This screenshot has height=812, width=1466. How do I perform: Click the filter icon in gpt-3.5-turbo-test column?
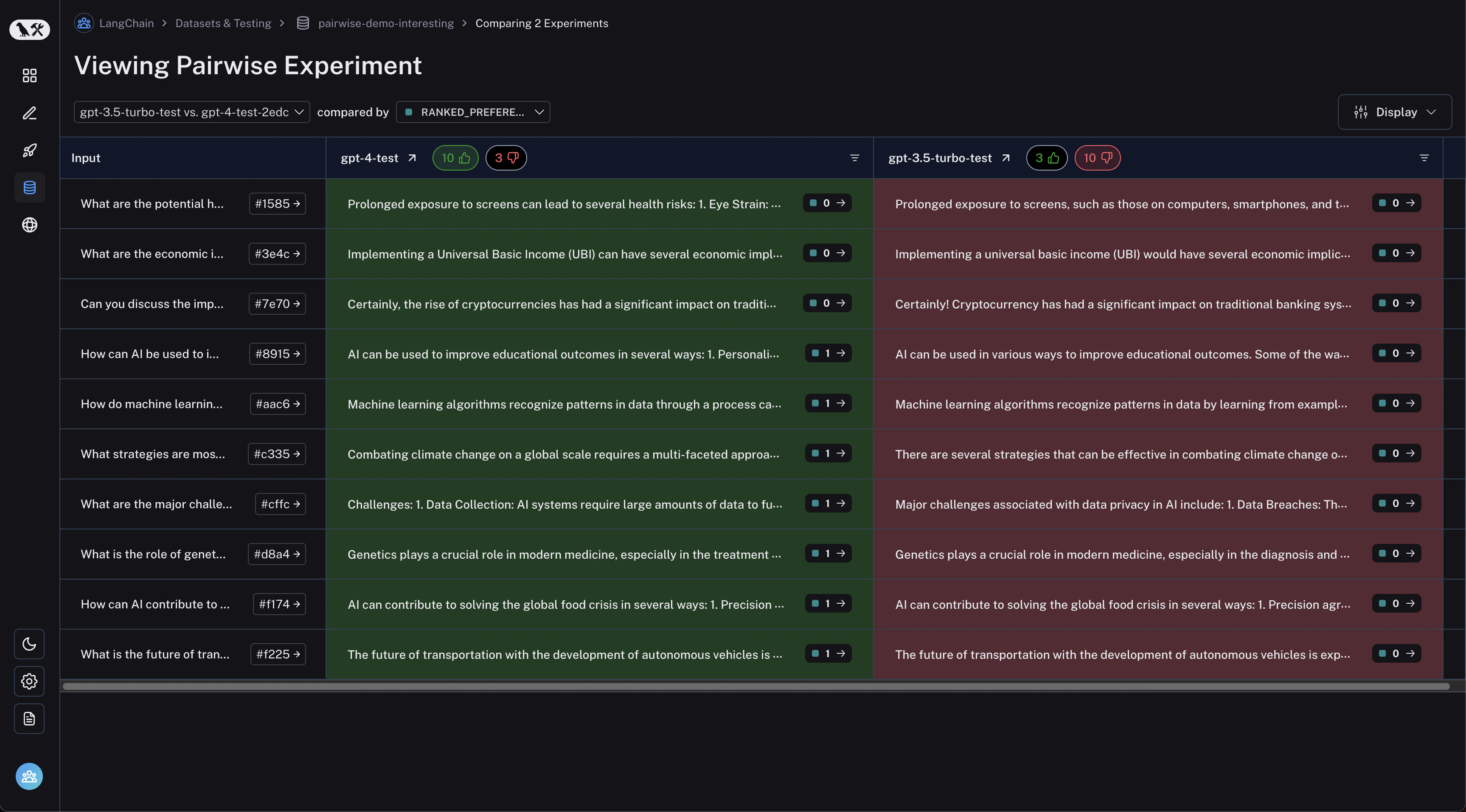click(1424, 158)
